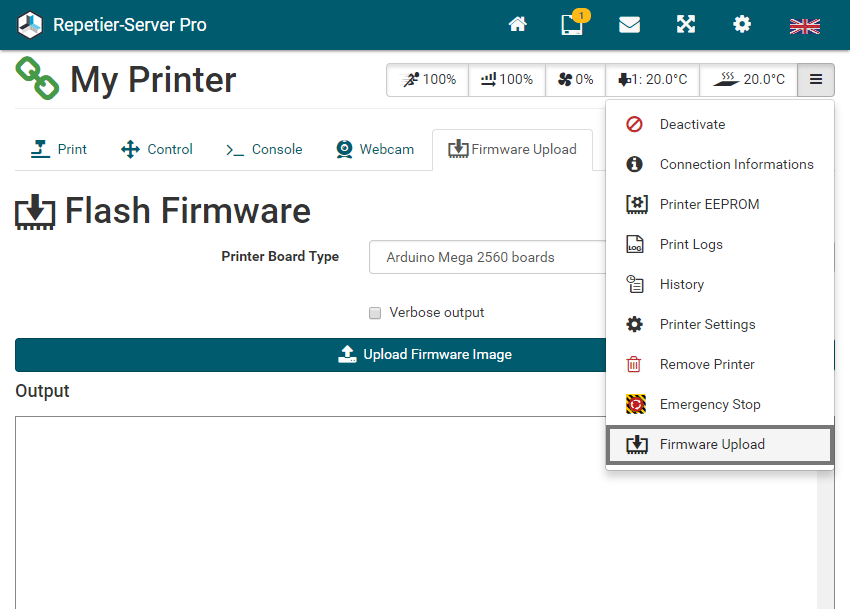Viewport: 850px width, 609px height.
Task: Click the Emergency Stop hazard icon
Action: click(x=636, y=405)
